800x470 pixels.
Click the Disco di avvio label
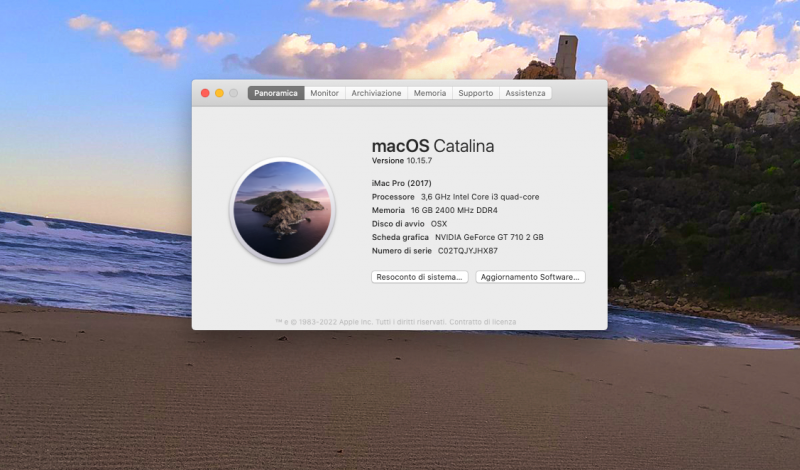[398, 224]
